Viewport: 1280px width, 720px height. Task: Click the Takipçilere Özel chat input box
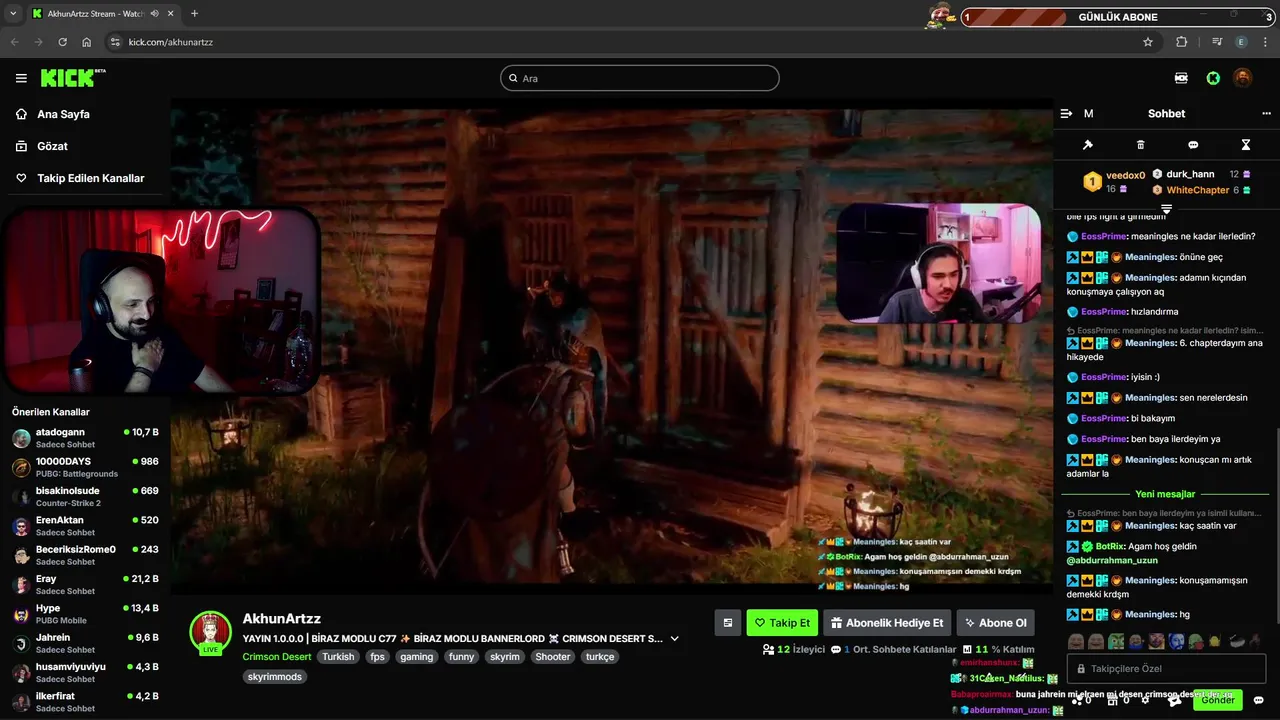(x=1166, y=668)
